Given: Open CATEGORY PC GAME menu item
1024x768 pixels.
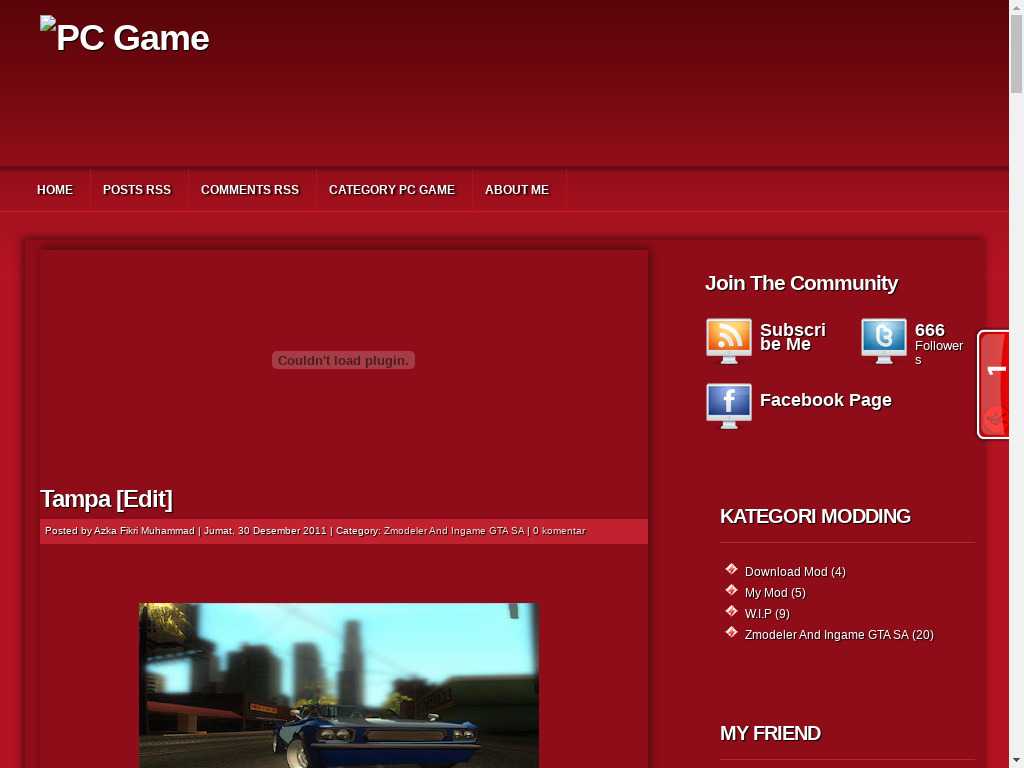Looking at the screenshot, I should [x=392, y=190].
